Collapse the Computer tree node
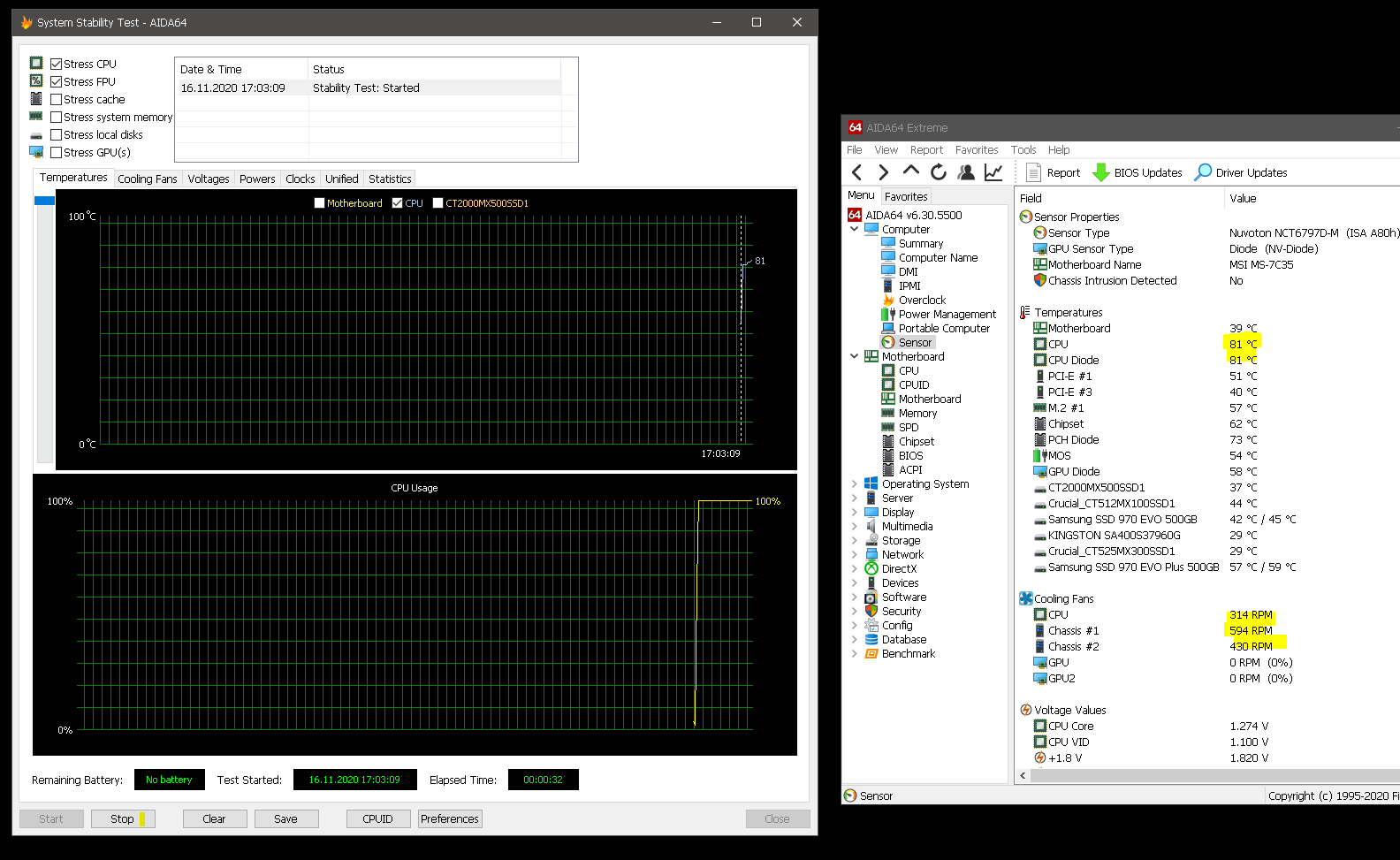Screen dimensions: 1400x860 pyautogui.click(x=855, y=229)
